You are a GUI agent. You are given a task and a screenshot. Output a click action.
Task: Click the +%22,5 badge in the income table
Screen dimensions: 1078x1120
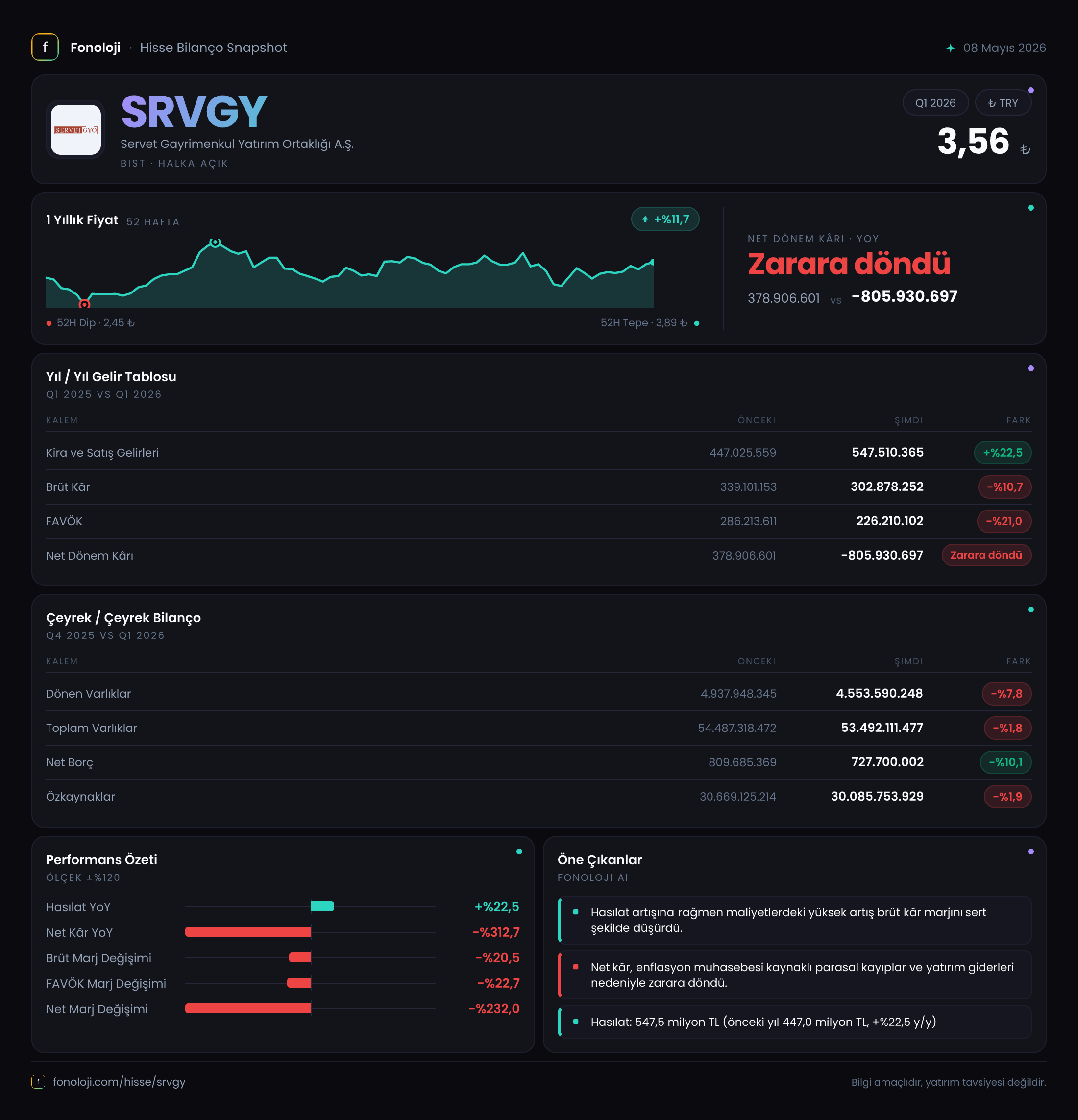pyautogui.click(x=1003, y=453)
